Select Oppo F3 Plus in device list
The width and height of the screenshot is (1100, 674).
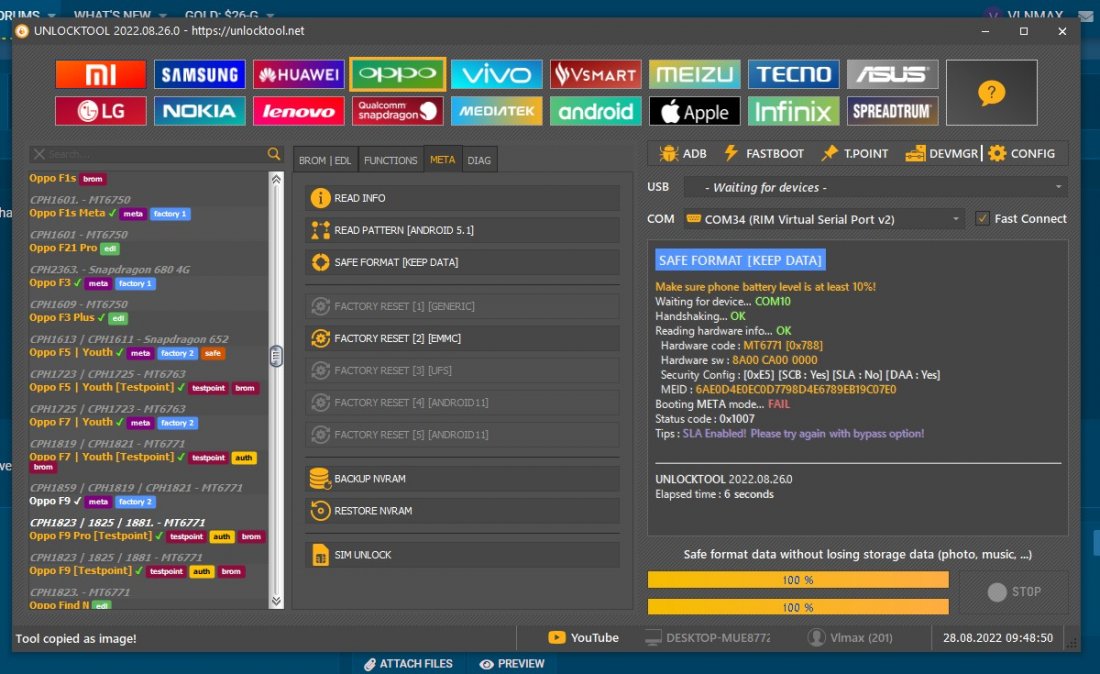point(62,317)
